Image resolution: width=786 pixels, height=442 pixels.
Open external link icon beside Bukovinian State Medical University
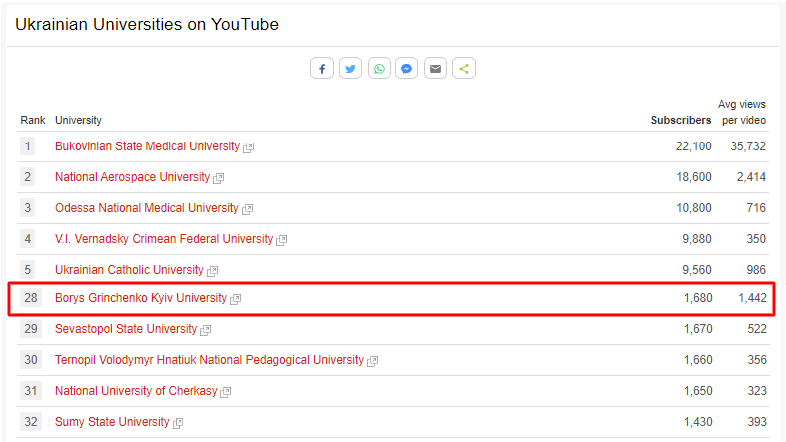point(249,147)
